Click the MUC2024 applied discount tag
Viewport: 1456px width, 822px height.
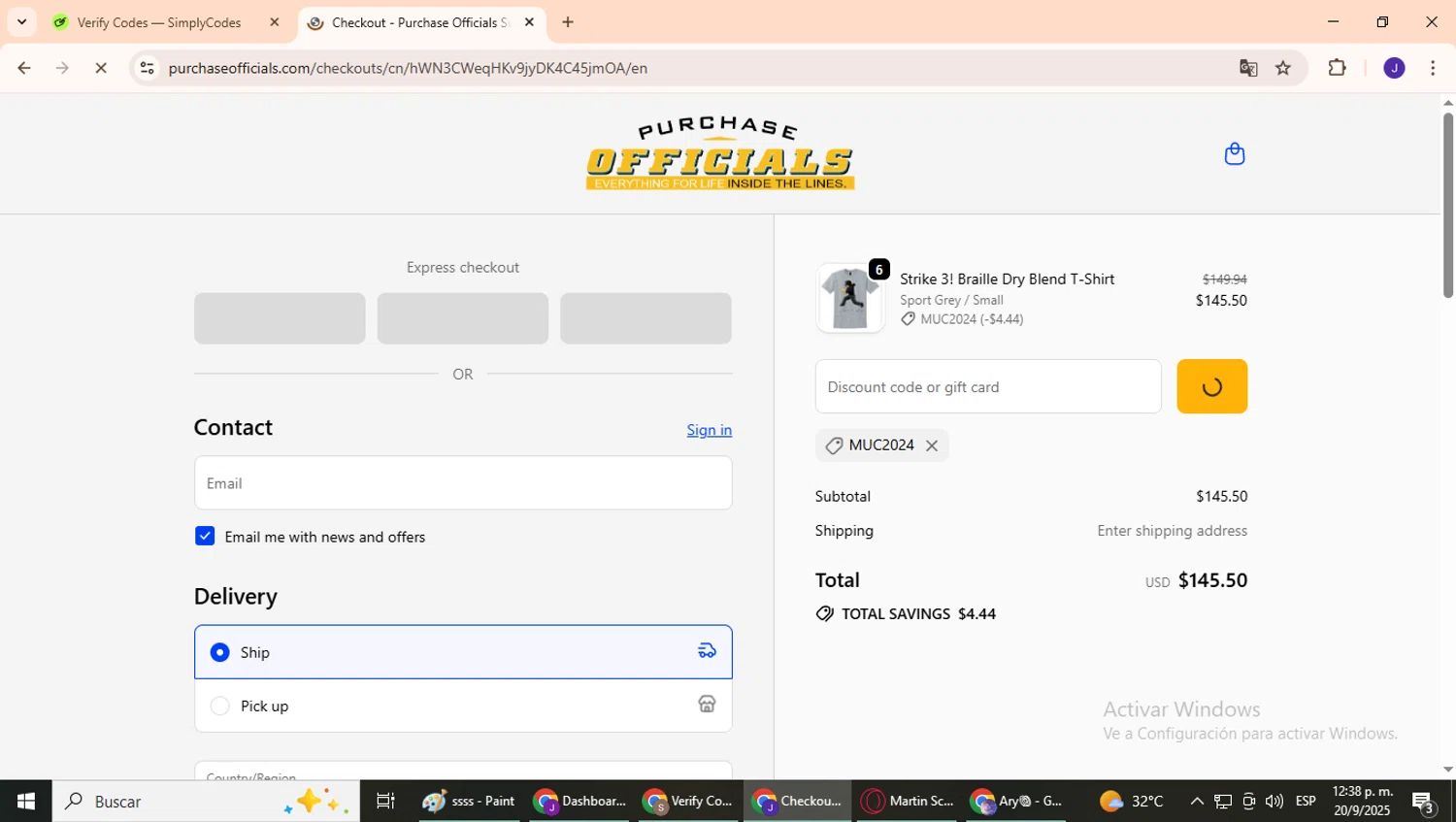point(881,445)
